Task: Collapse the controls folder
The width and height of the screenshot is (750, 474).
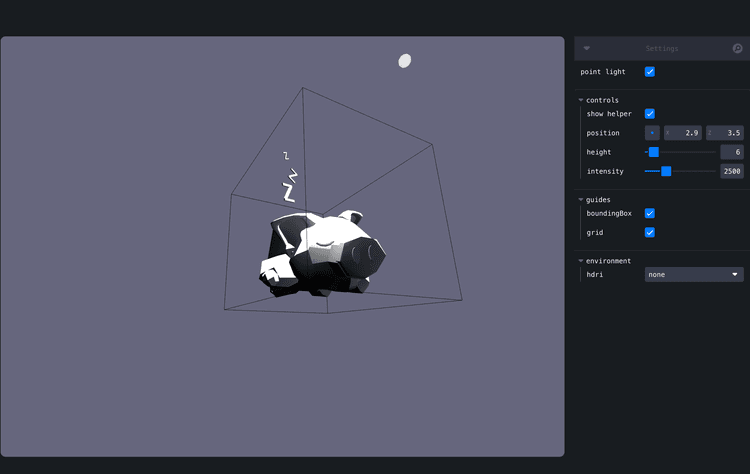Action: 581,100
